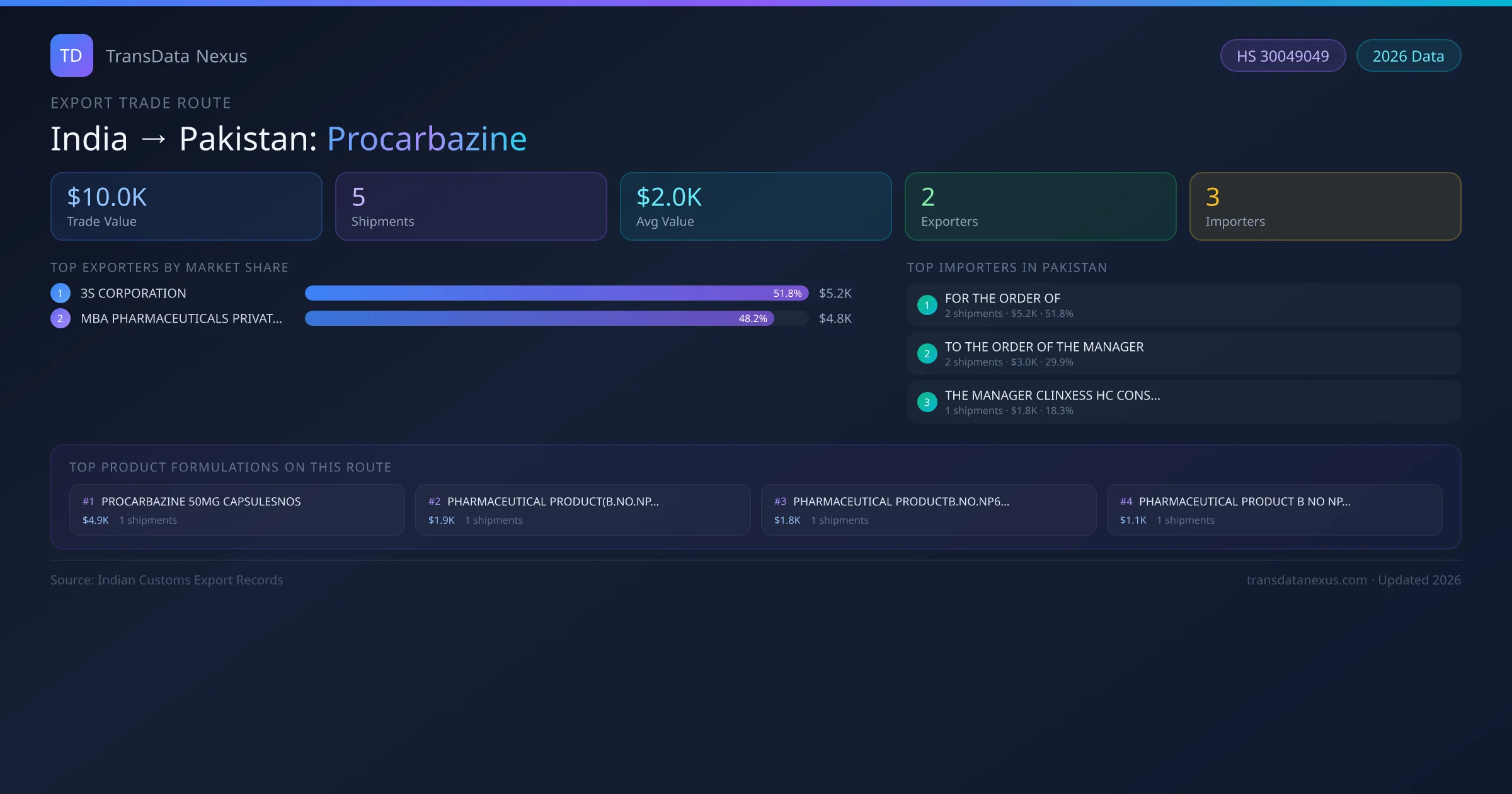Click the 51.8% market share bar
The image size is (1512, 794).
pos(556,293)
